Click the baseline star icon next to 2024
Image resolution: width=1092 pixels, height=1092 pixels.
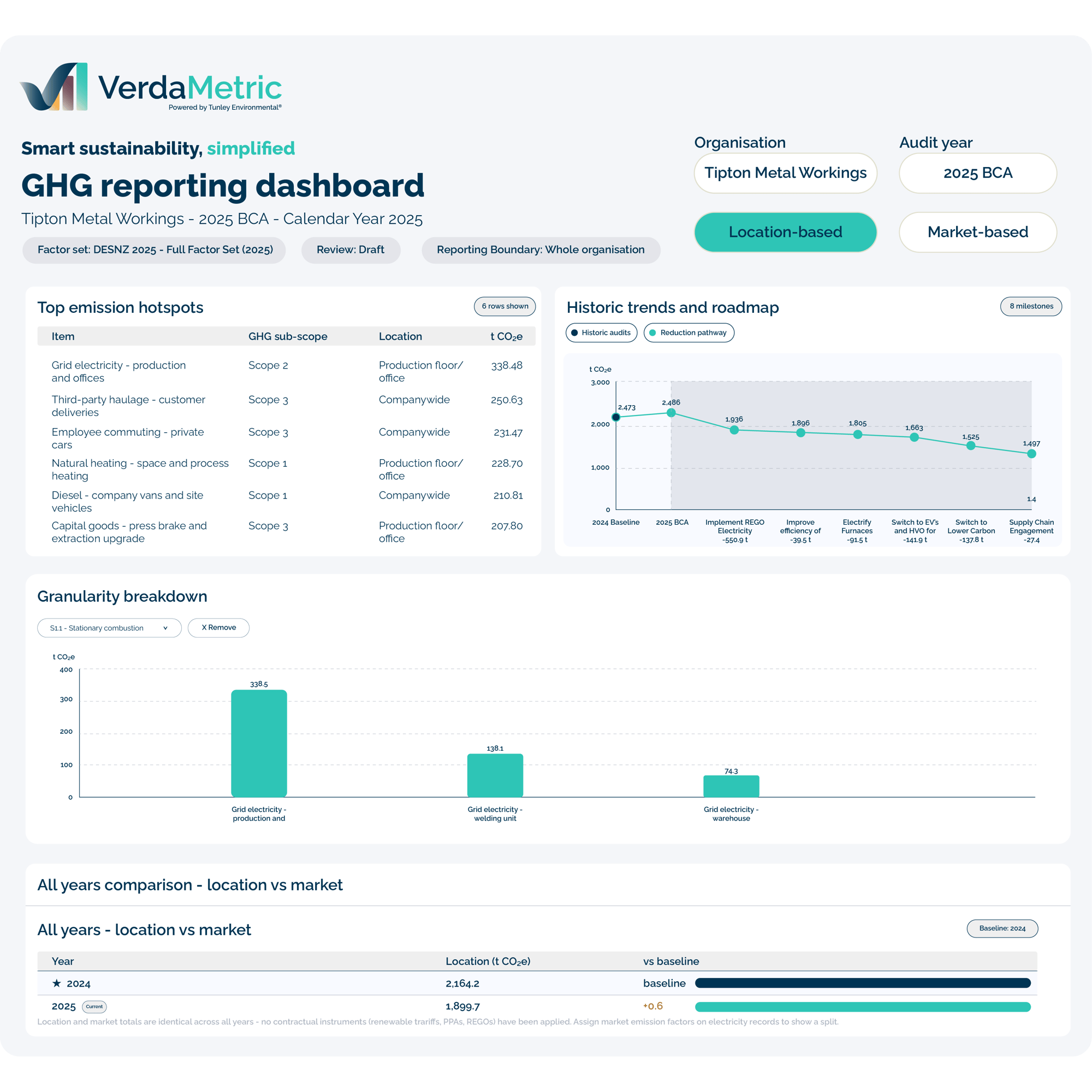coord(57,983)
